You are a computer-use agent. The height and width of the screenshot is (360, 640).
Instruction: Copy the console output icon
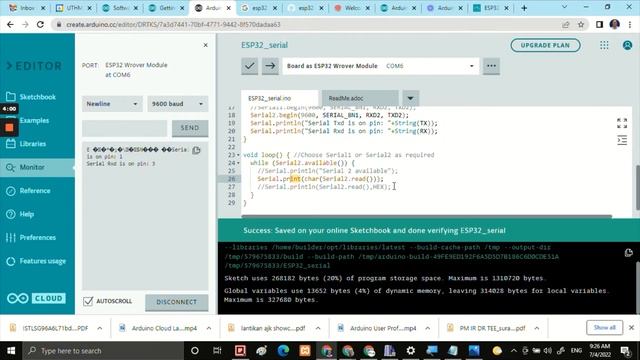629,253
